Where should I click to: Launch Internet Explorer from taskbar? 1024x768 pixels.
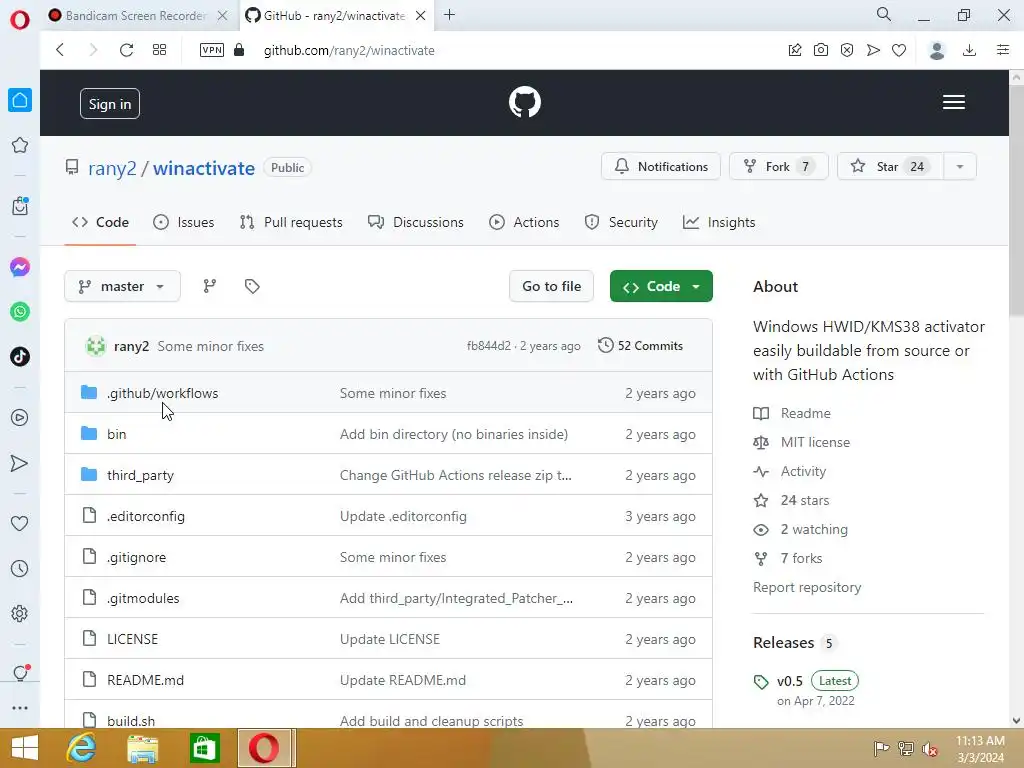(x=82, y=748)
